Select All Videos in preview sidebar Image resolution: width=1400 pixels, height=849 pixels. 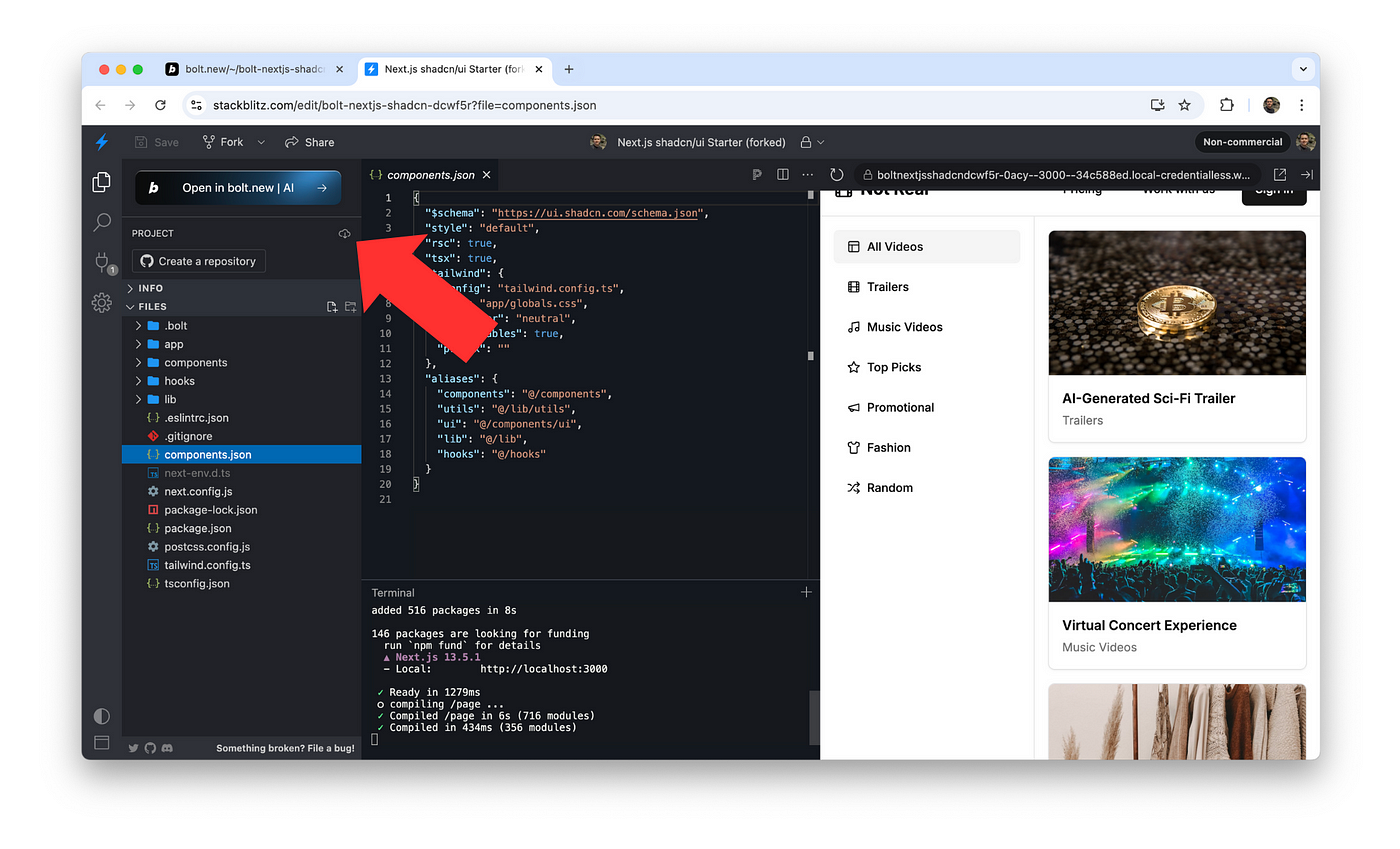[x=927, y=247]
